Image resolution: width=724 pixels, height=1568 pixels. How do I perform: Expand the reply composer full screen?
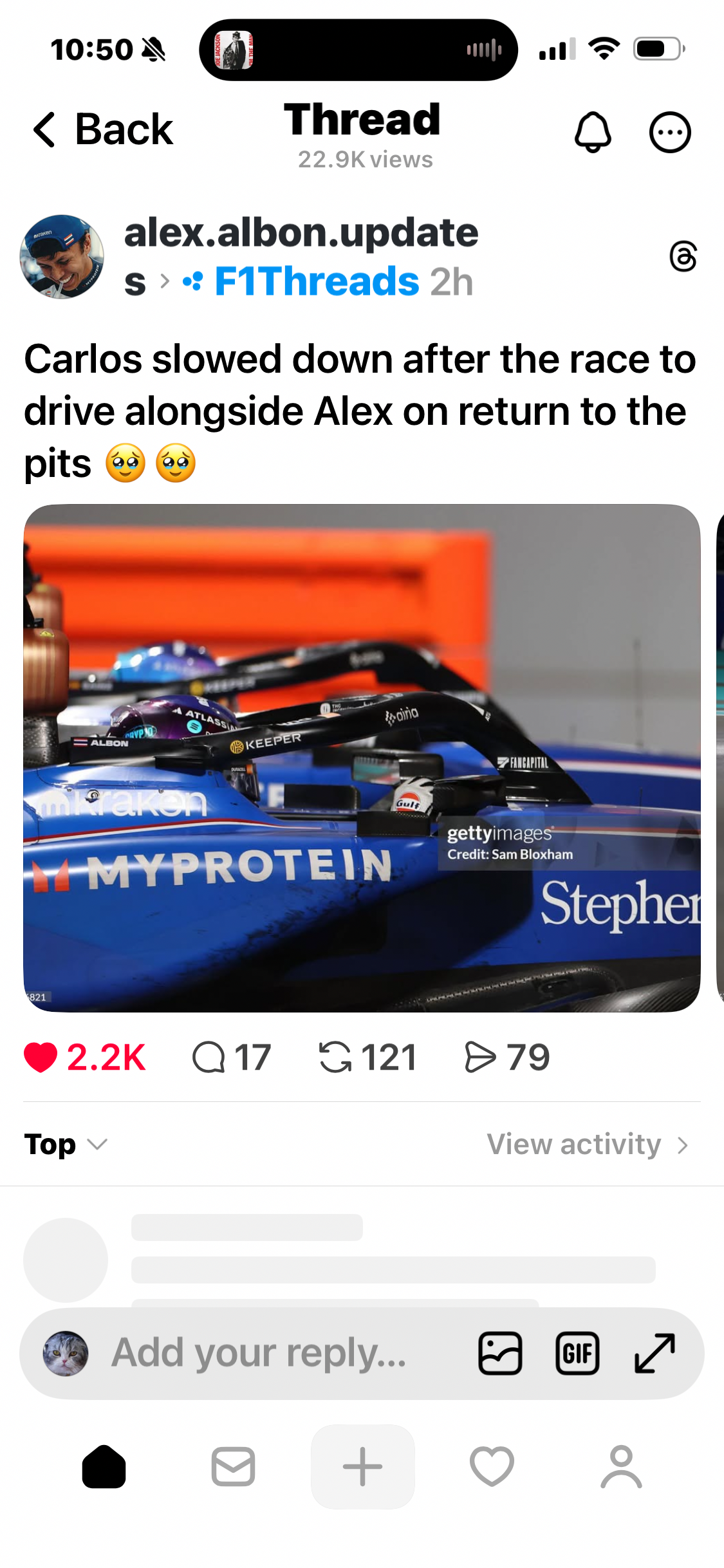click(x=654, y=1353)
